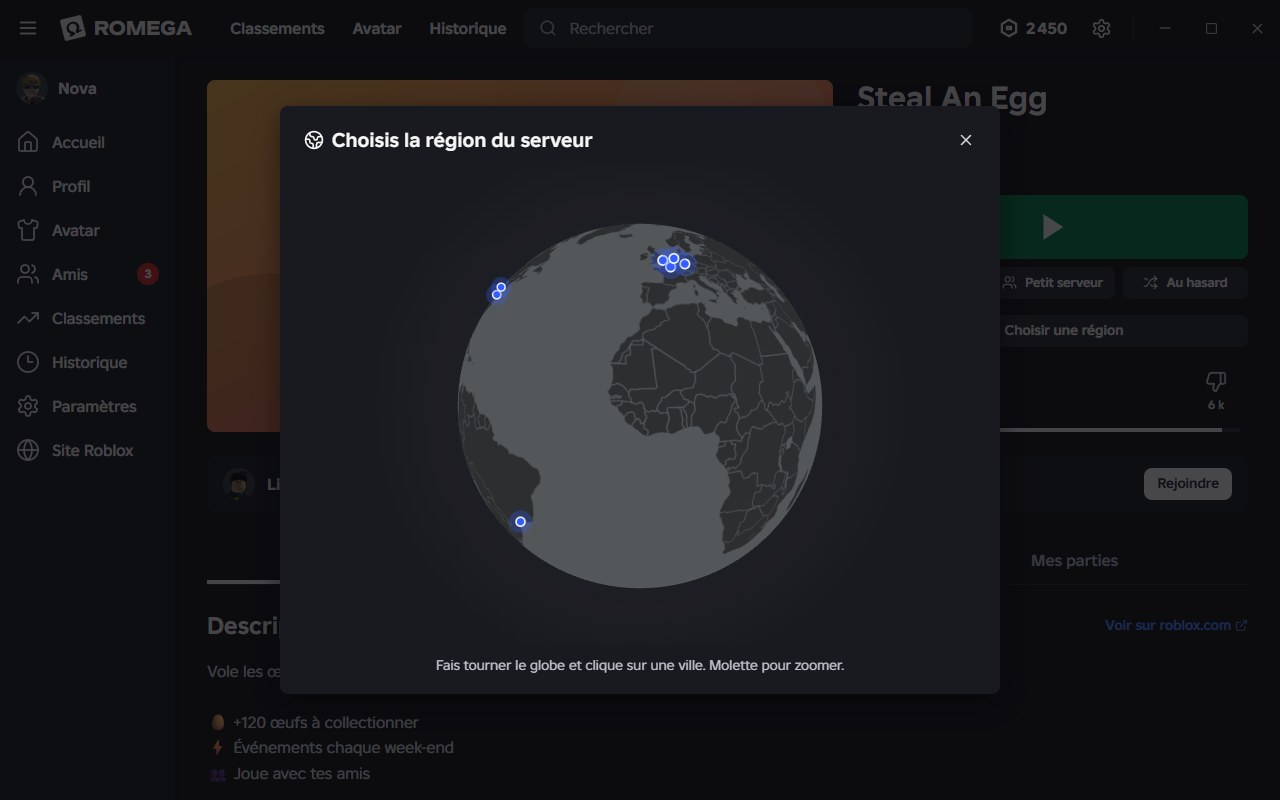Open the hamburger menu
1280x800 pixels.
click(x=28, y=29)
